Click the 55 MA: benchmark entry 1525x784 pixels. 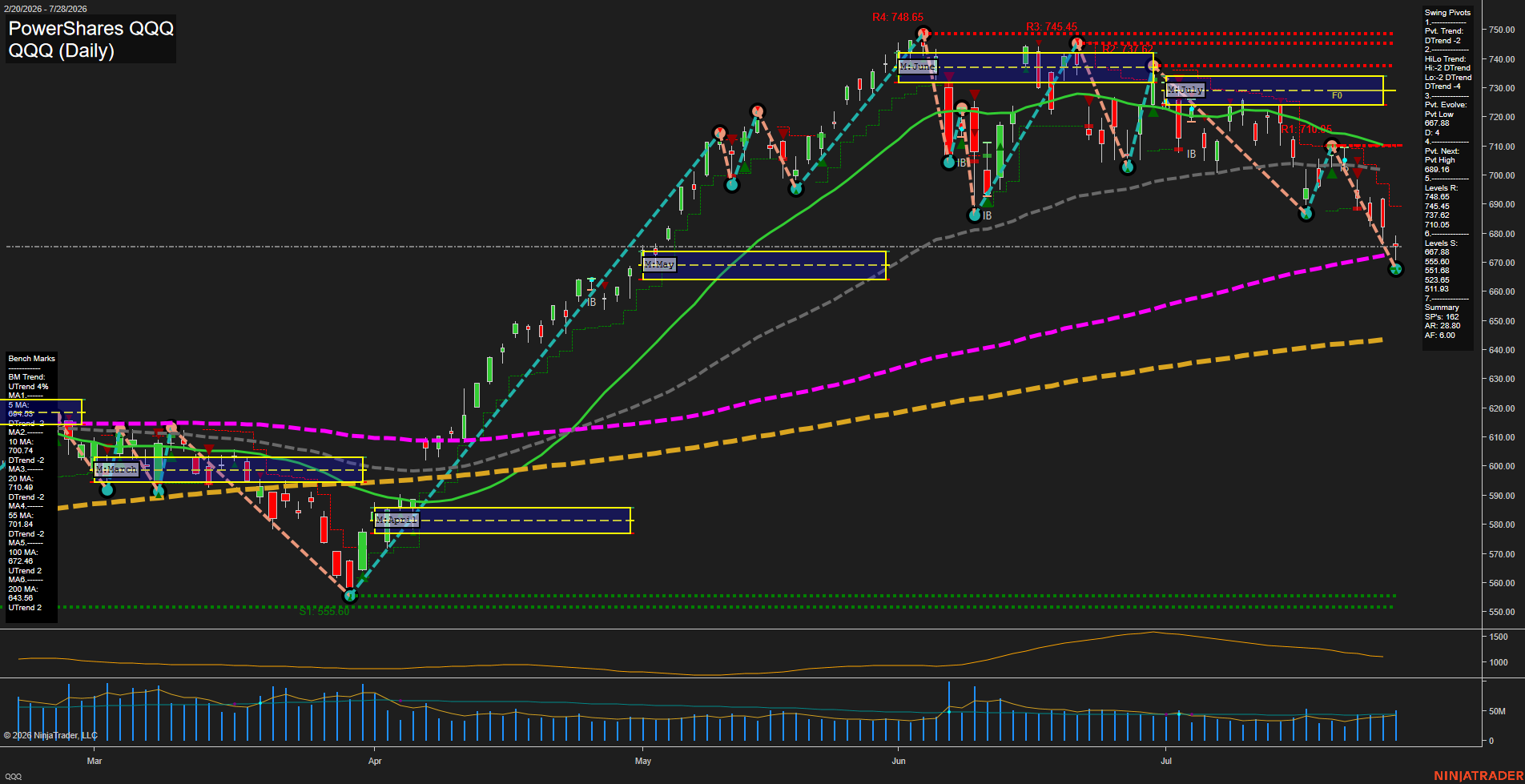click(21, 516)
